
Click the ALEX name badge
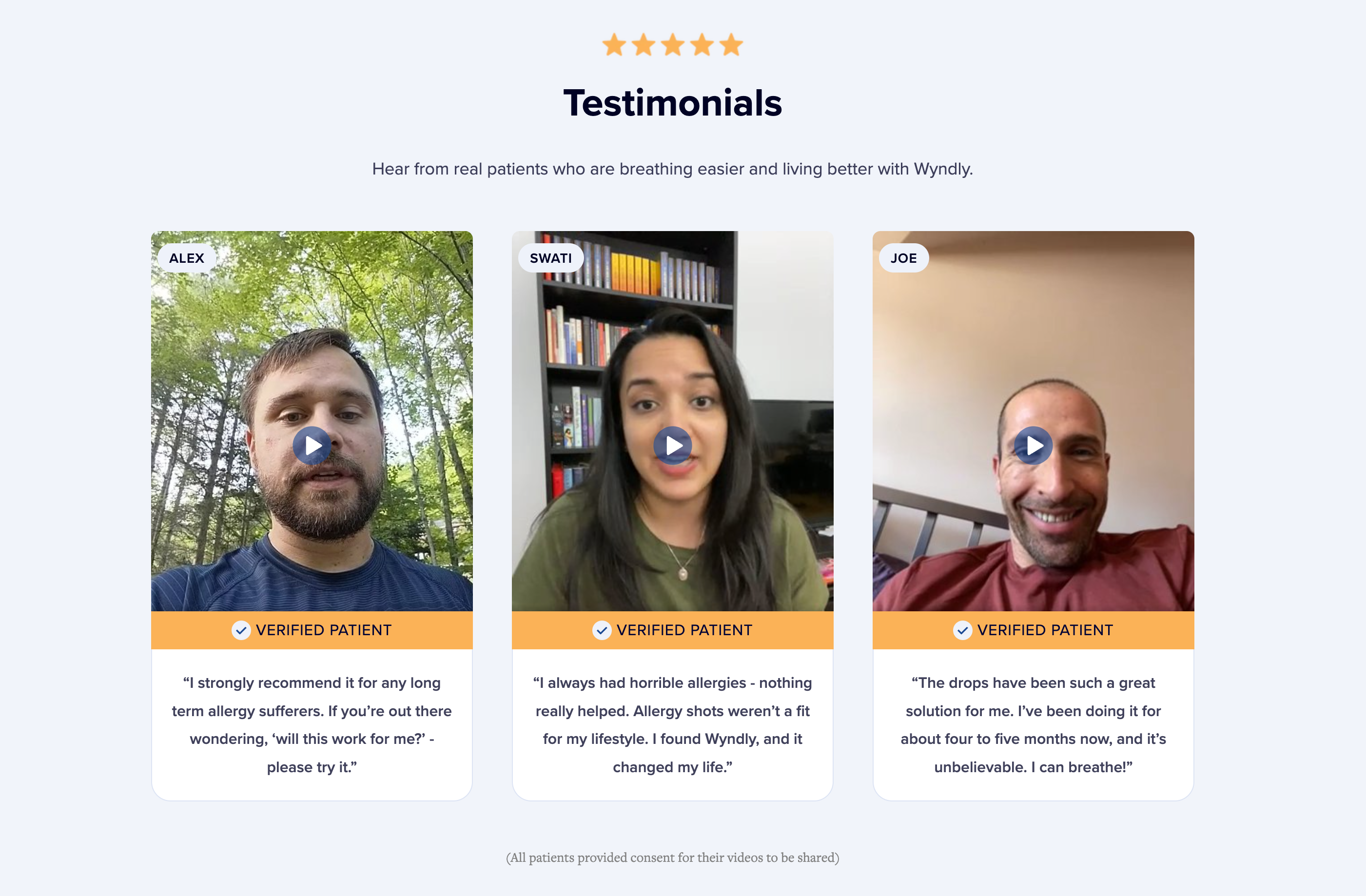(x=187, y=258)
